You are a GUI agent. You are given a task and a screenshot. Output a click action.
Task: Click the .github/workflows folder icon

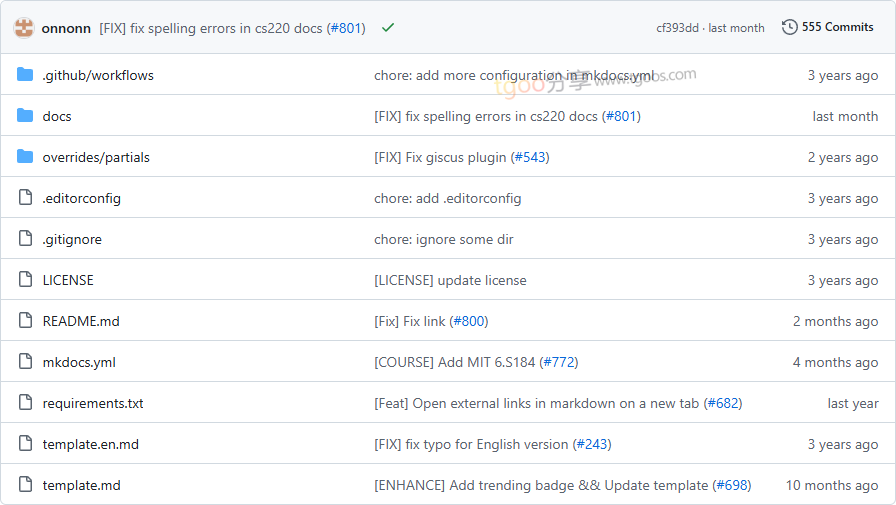25,75
